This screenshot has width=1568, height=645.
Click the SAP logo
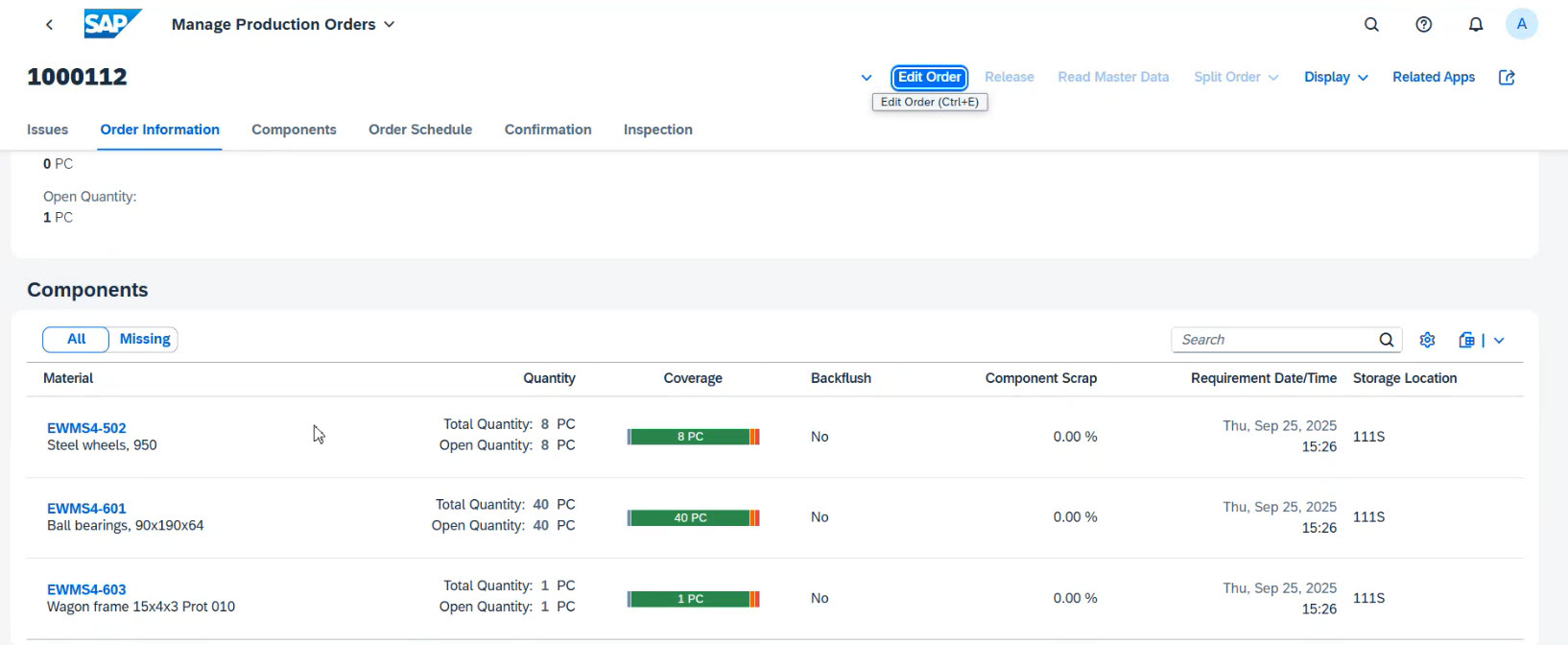tap(112, 24)
